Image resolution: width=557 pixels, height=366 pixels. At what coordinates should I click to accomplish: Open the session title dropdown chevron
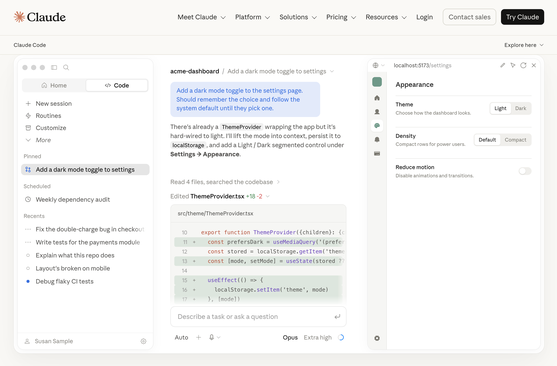[332, 71]
